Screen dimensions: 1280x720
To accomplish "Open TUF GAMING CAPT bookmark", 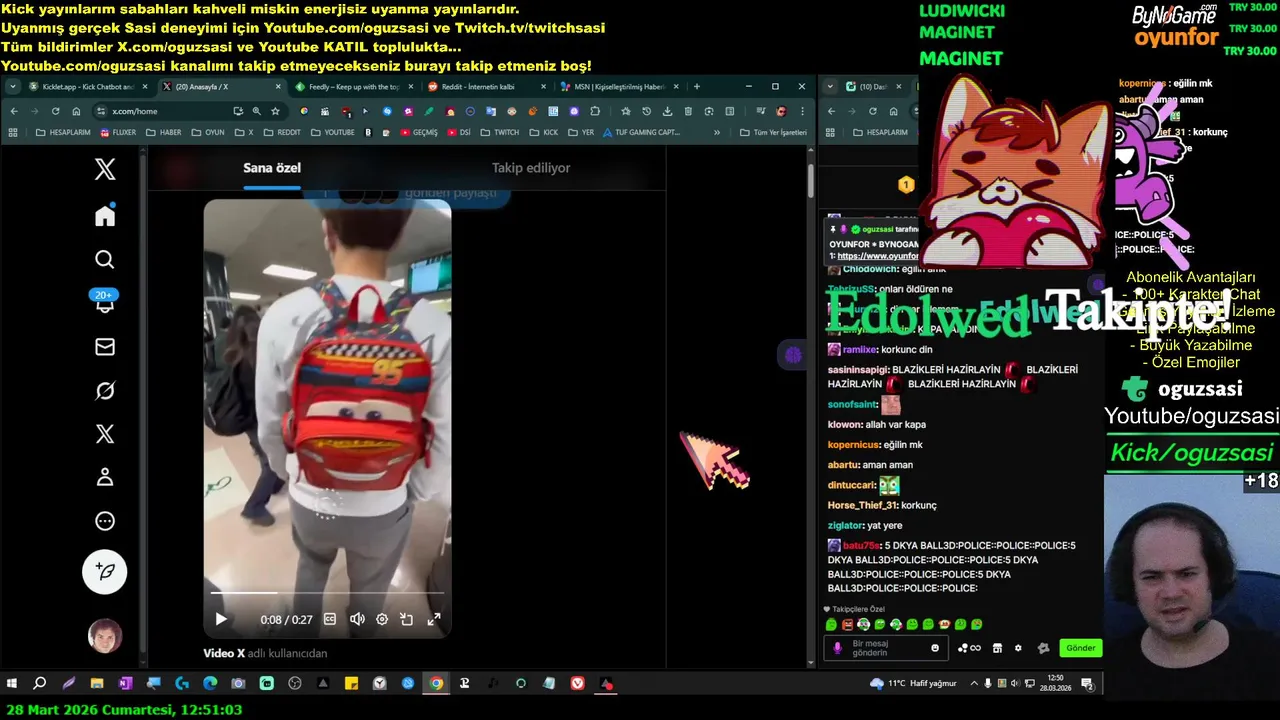I will (x=641, y=132).
